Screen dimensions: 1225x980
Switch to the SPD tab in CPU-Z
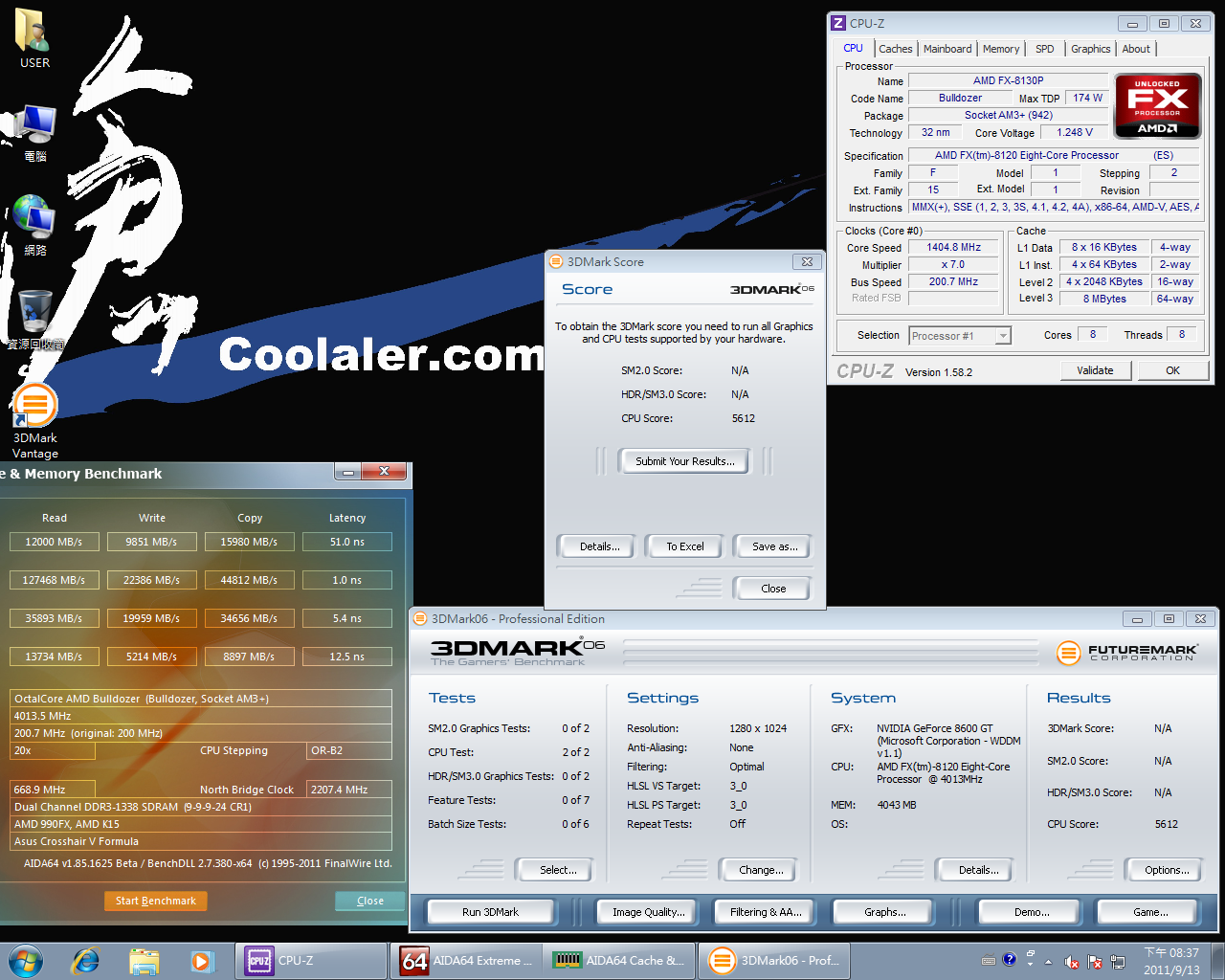tap(1045, 49)
